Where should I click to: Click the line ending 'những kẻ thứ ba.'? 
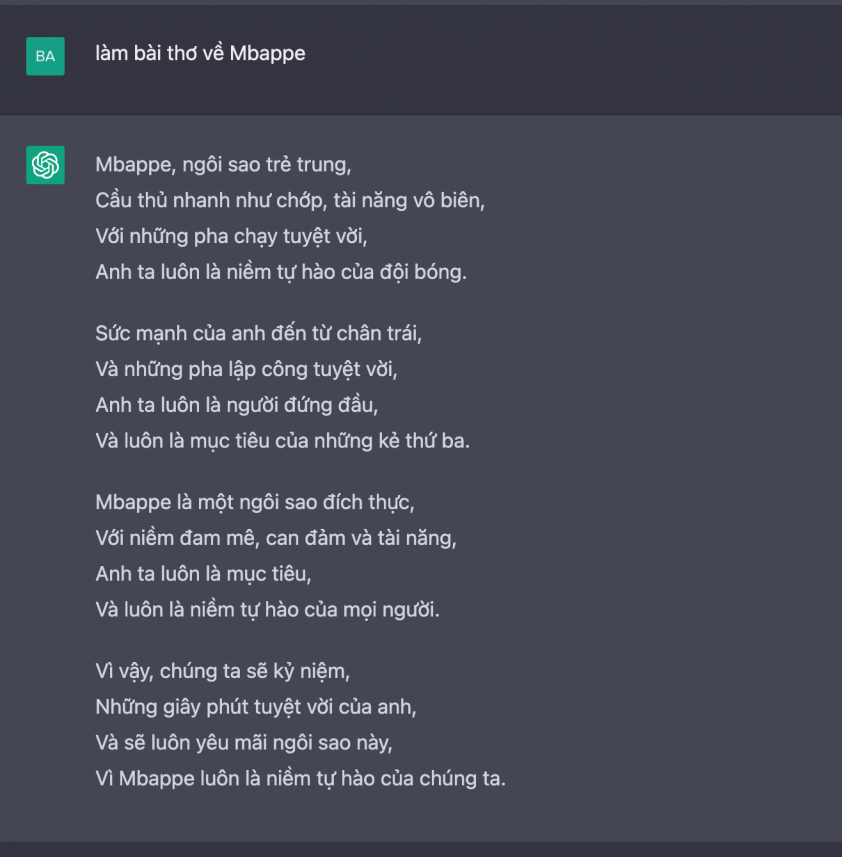[x=282, y=441]
